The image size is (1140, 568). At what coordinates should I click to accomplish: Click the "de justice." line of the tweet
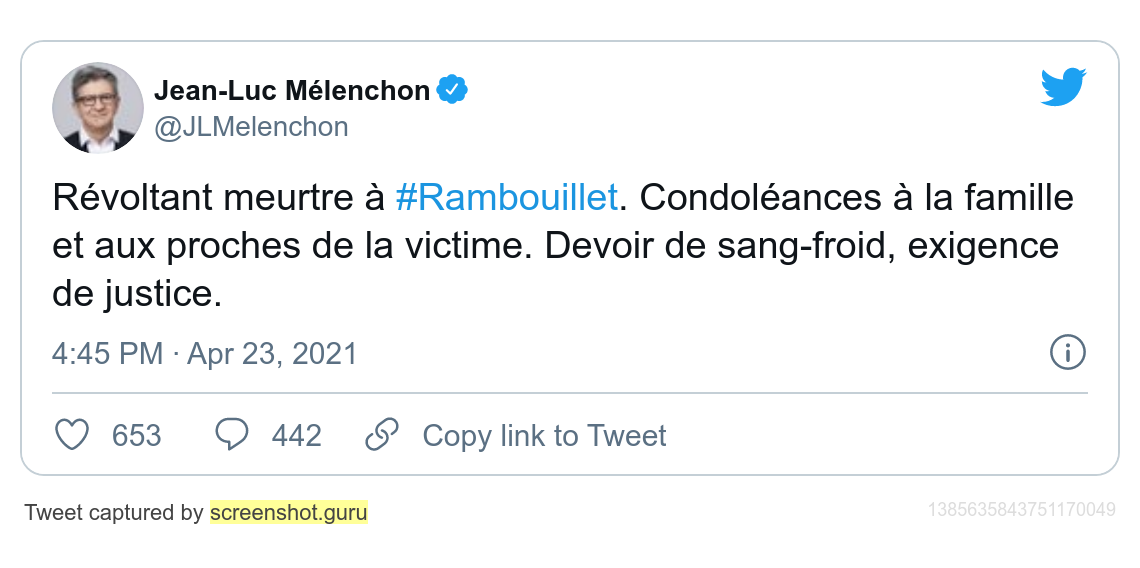pos(136,294)
